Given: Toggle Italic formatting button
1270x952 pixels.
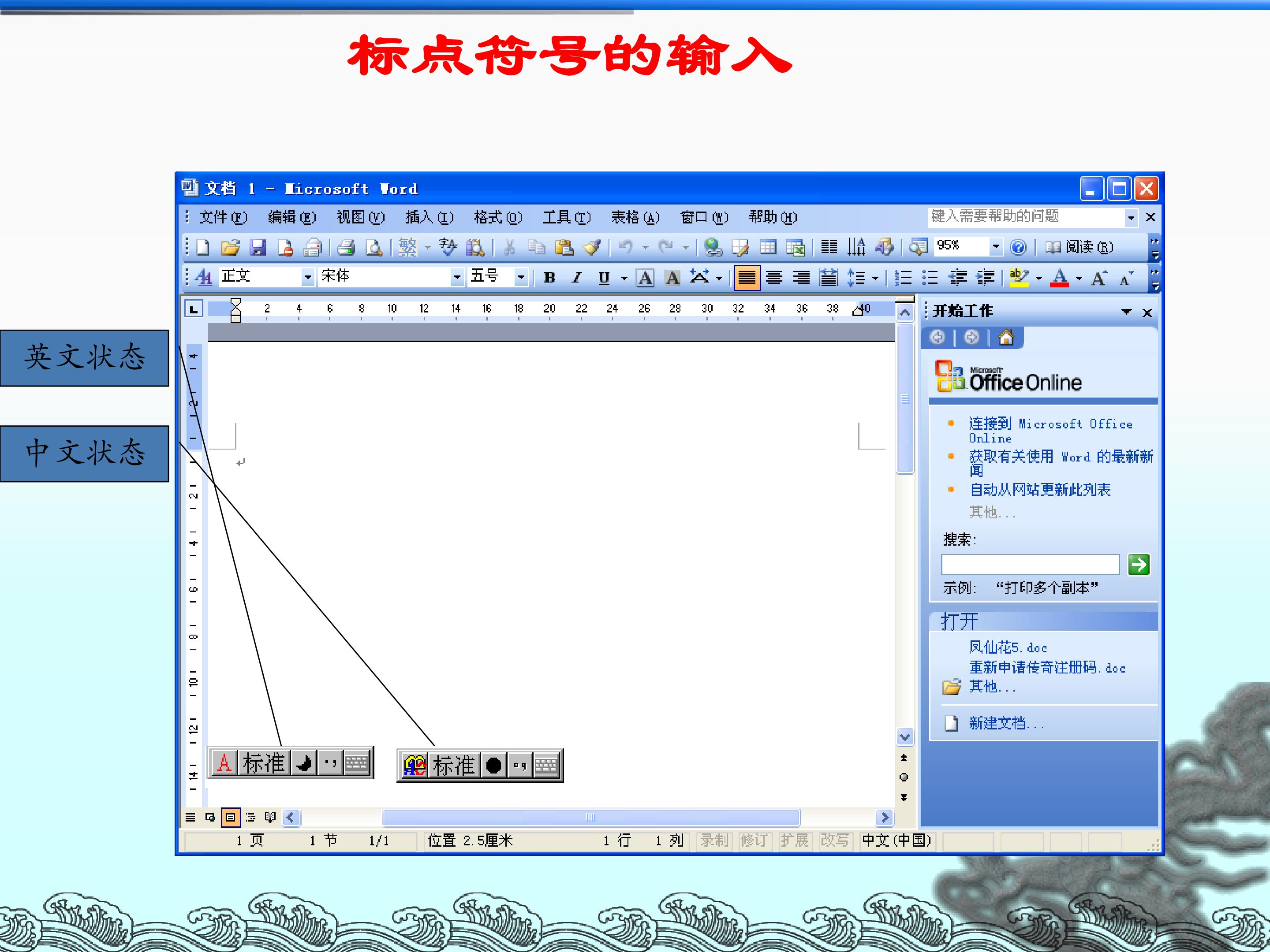Looking at the screenshot, I should click(x=576, y=278).
